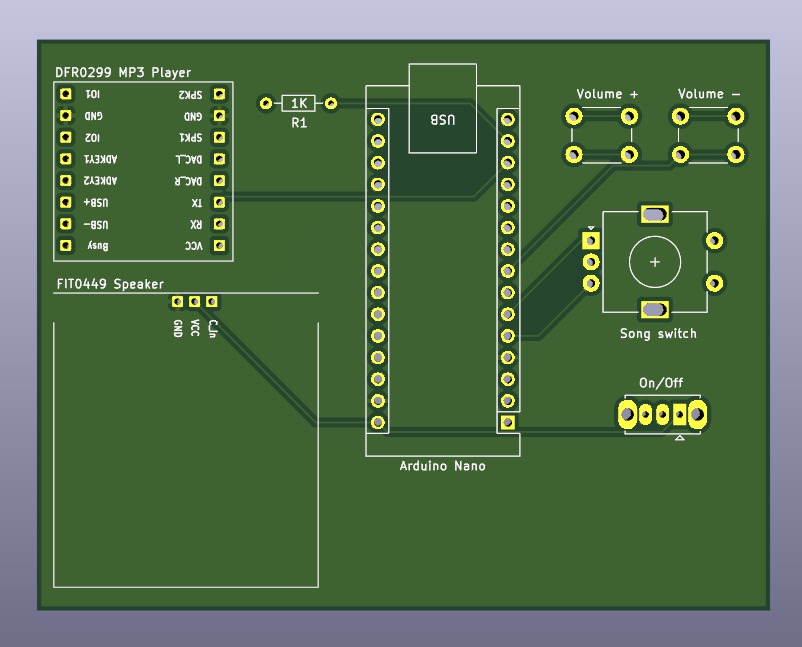This screenshot has width=802, height=647.
Task: Click the Song switch center circle
Action: 655,262
